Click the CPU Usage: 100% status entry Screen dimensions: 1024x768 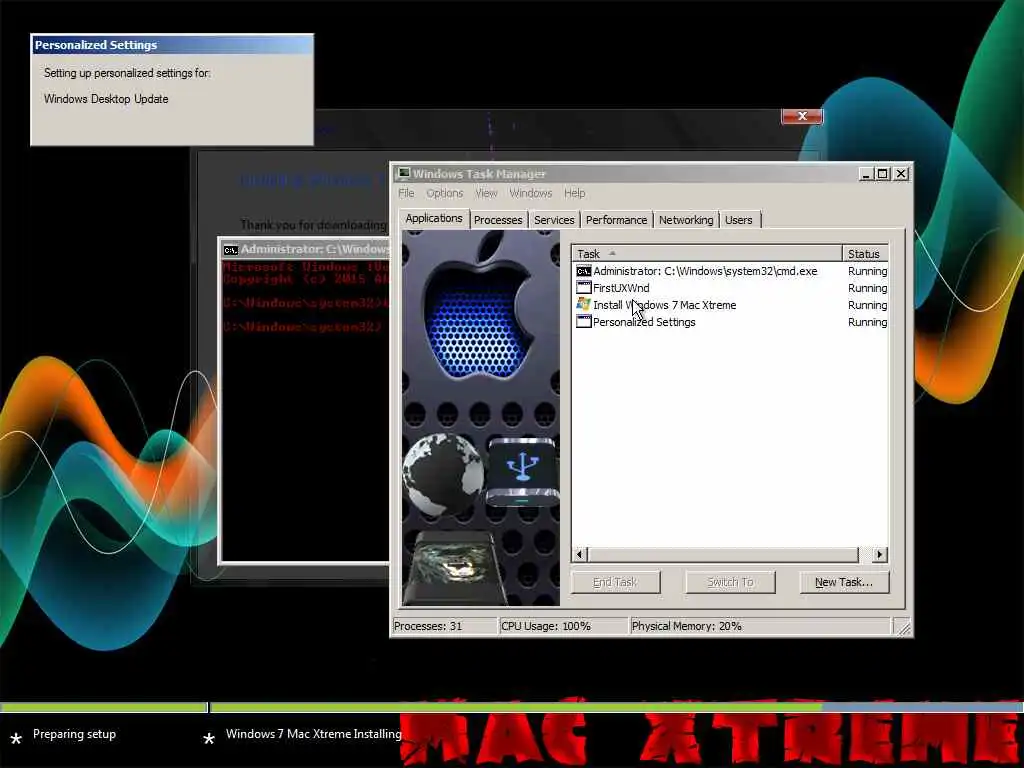pyautogui.click(x=563, y=626)
